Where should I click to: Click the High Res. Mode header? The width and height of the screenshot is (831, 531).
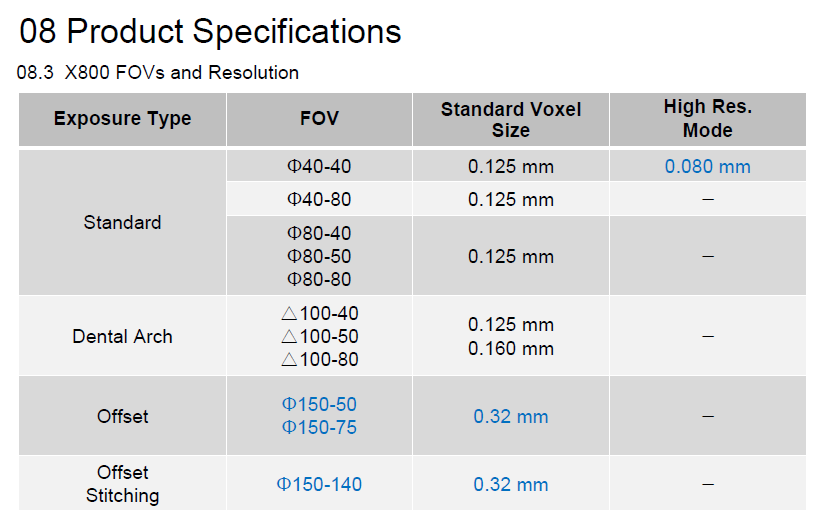pyautogui.click(x=708, y=119)
